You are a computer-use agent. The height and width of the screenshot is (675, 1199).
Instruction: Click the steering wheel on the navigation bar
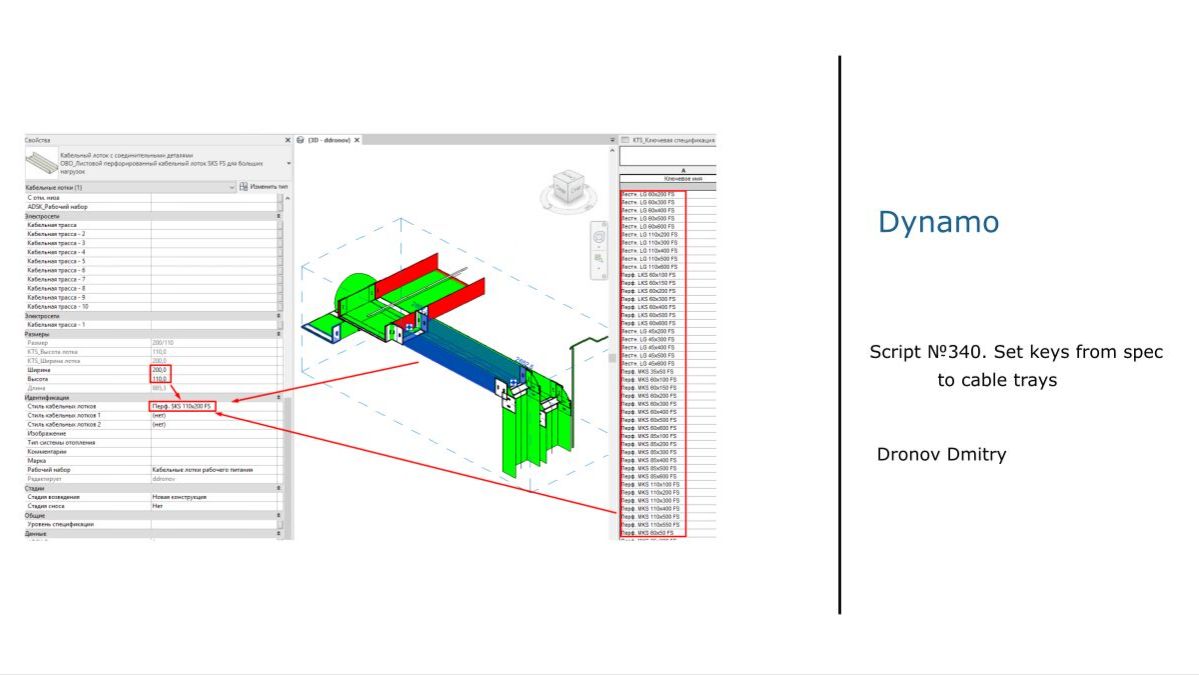599,237
